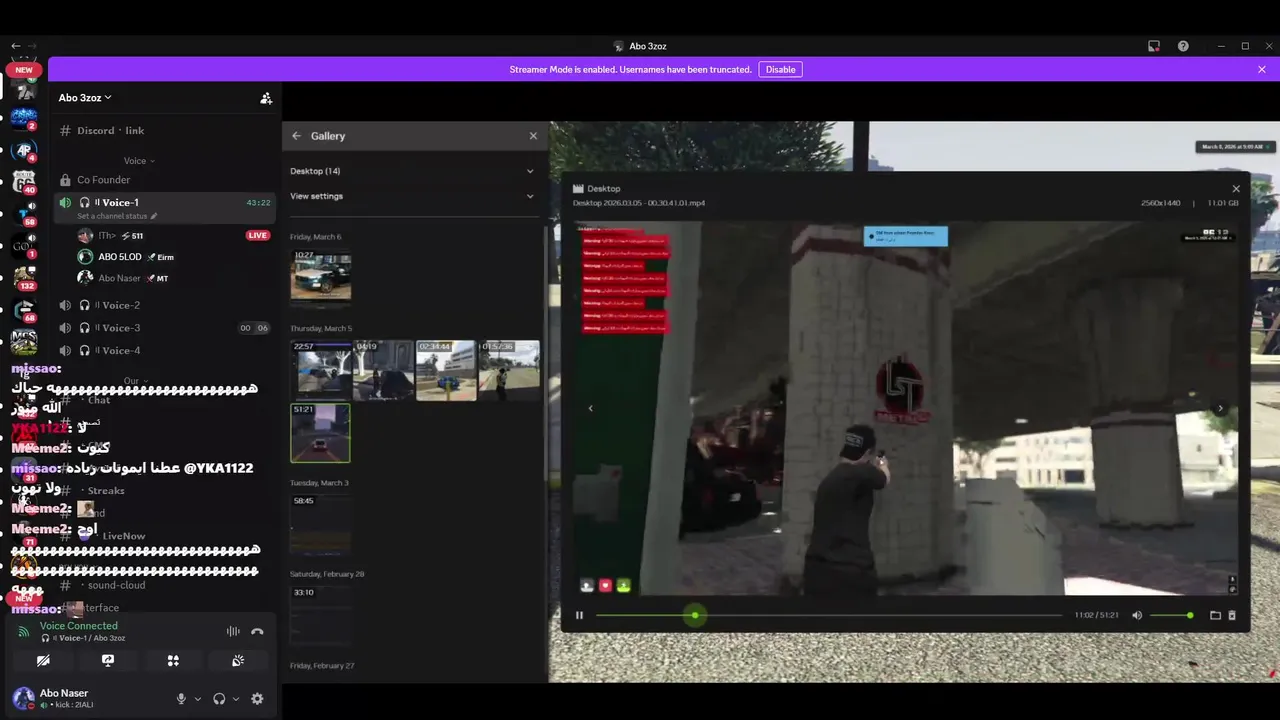Click the green share icon on the video

tap(623, 586)
